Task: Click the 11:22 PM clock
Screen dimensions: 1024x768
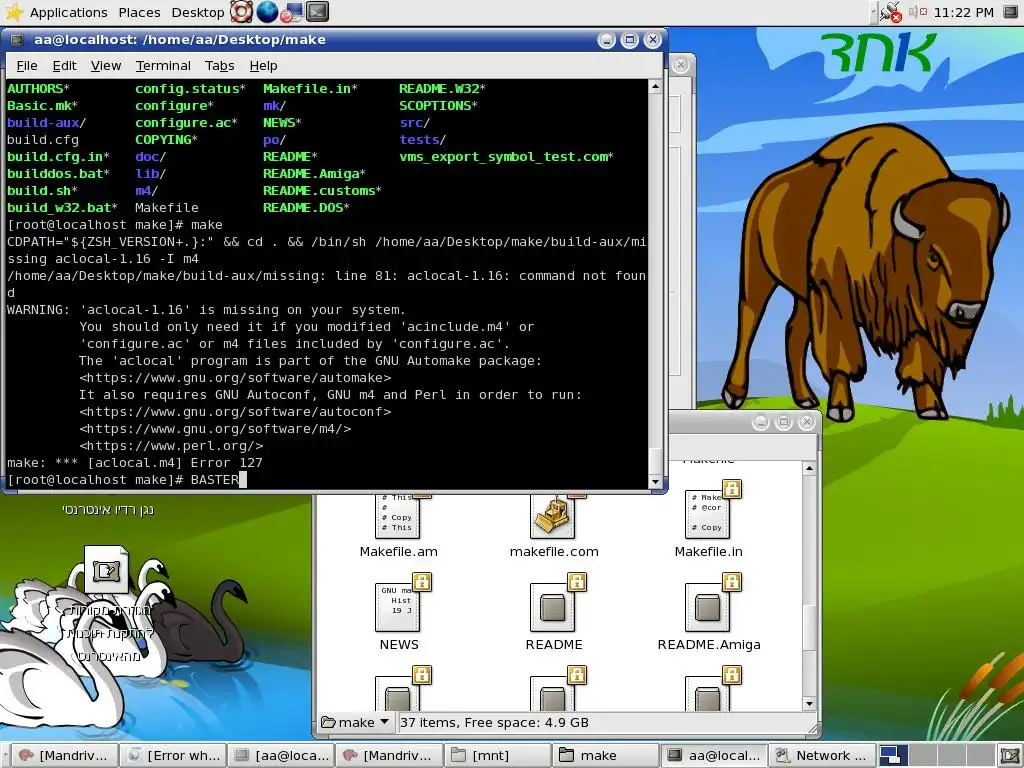Action: (963, 12)
